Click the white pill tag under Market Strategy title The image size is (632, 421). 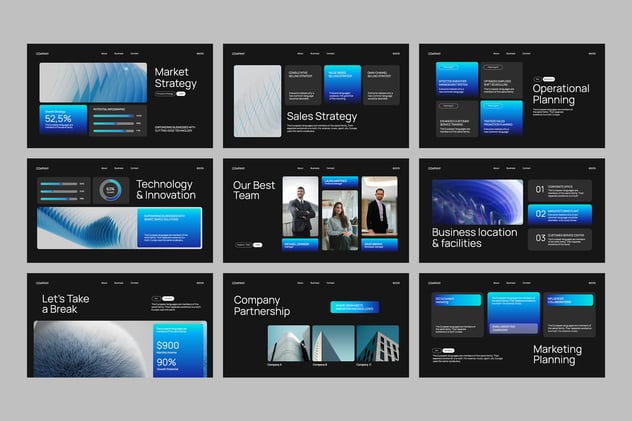click(x=181, y=93)
